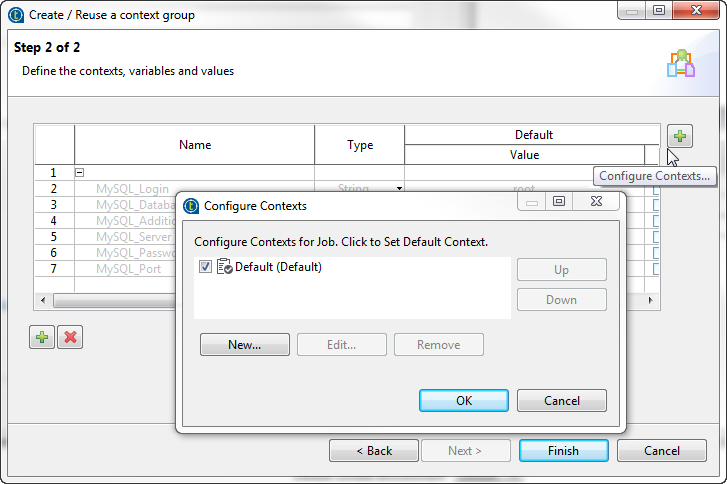Open the String type dropdown for MySQL_Login
Image resolution: width=727 pixels, height=484 pixels.
399,188
